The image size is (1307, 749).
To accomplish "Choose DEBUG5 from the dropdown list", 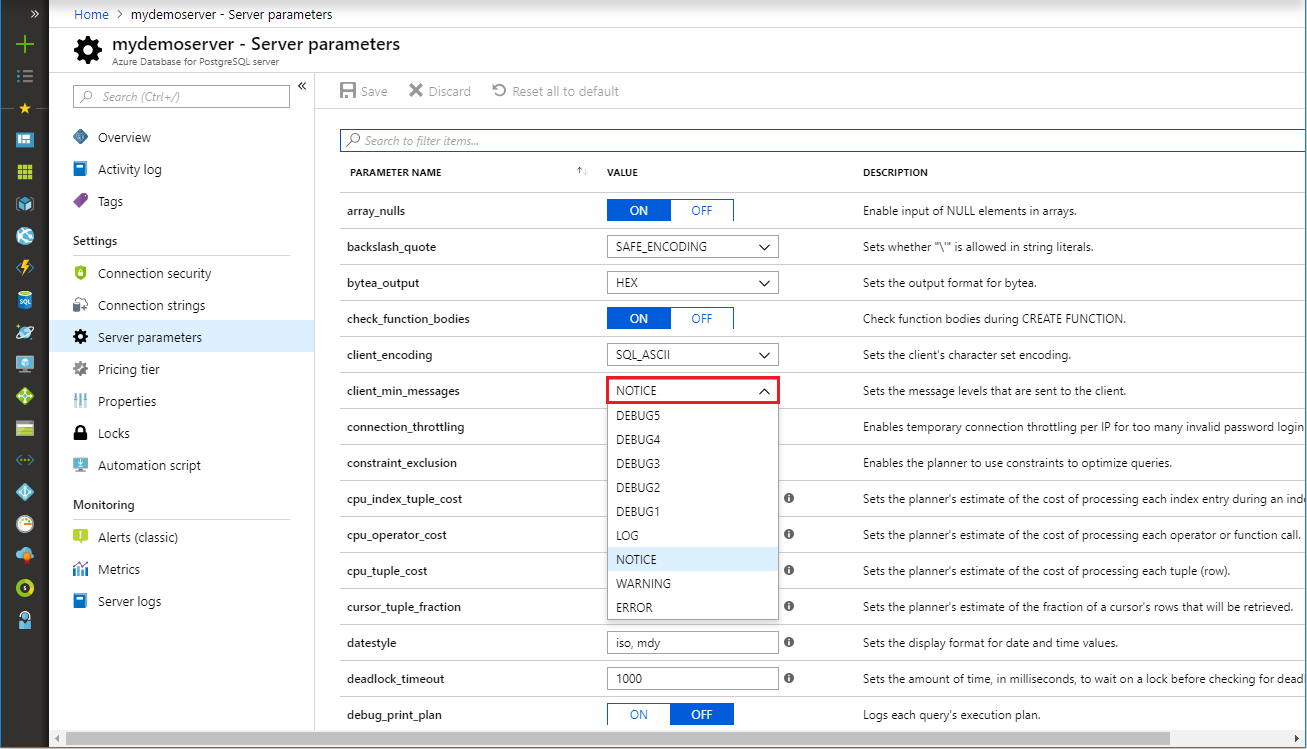I will [693, 415].
